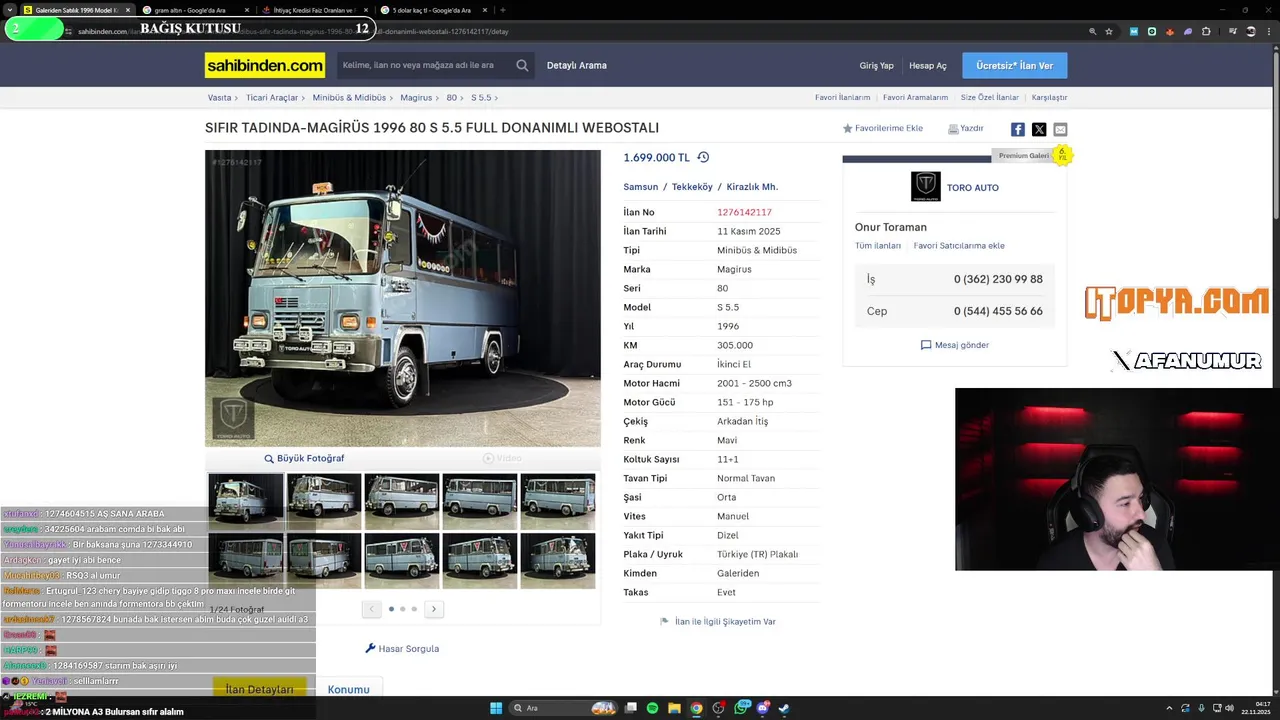Click the price history clock icon

tap(703, 157)
